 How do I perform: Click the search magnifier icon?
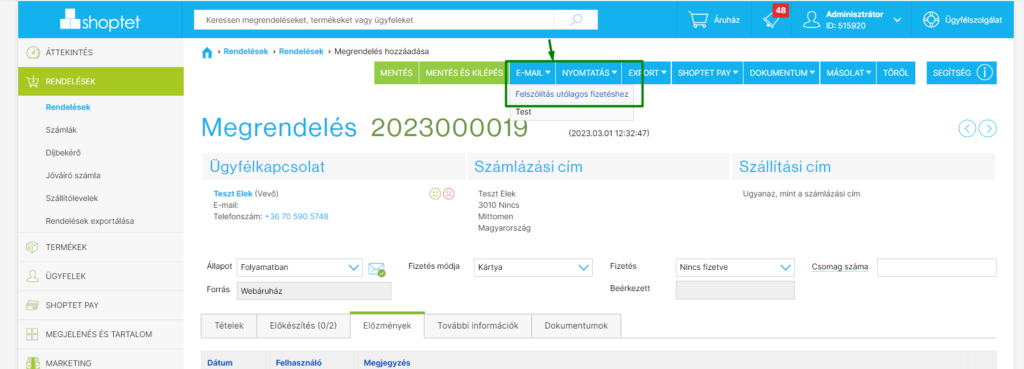pos(575,20)
